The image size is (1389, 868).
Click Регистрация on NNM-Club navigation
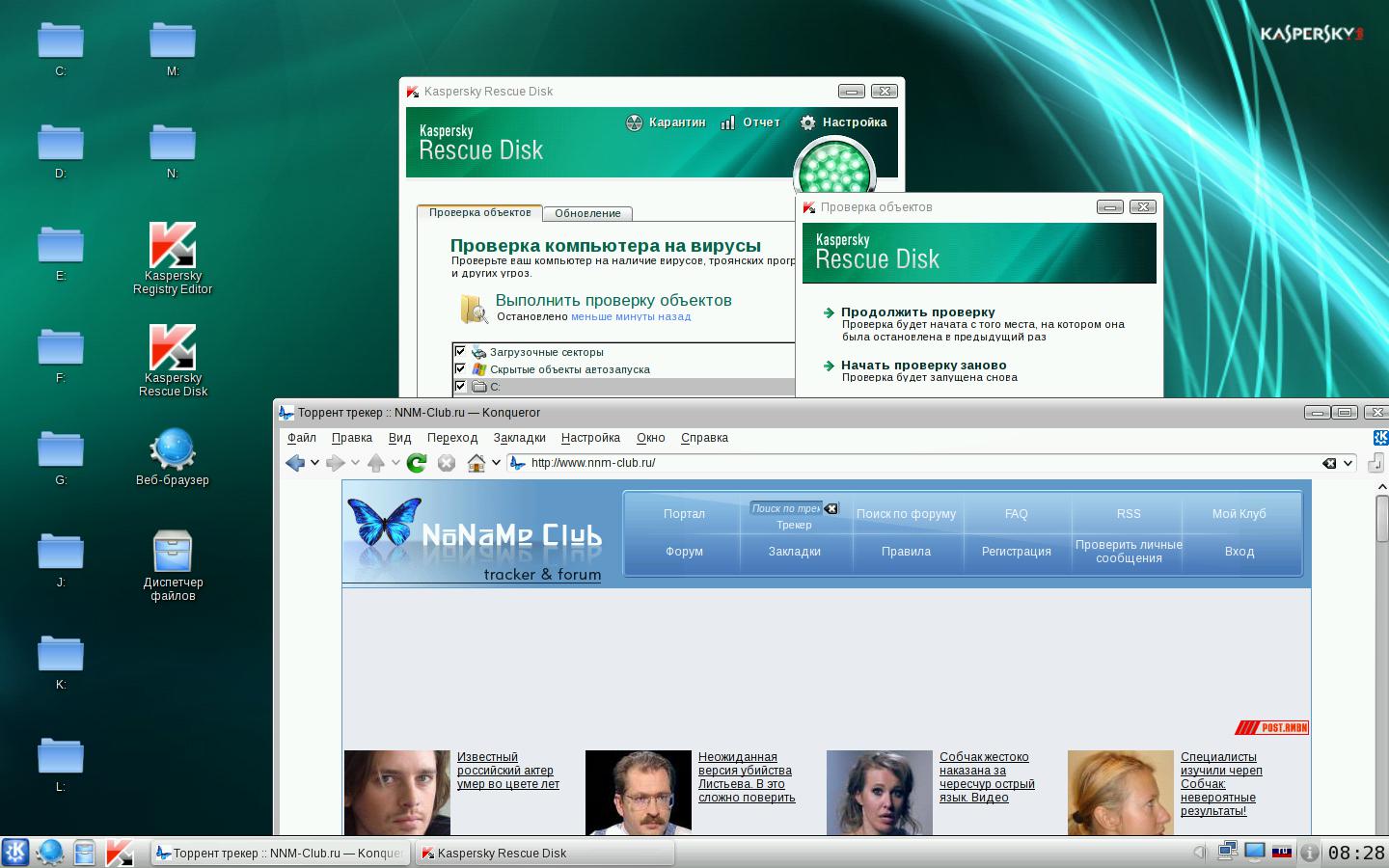pyautogui.click(x=1017, y=552)
